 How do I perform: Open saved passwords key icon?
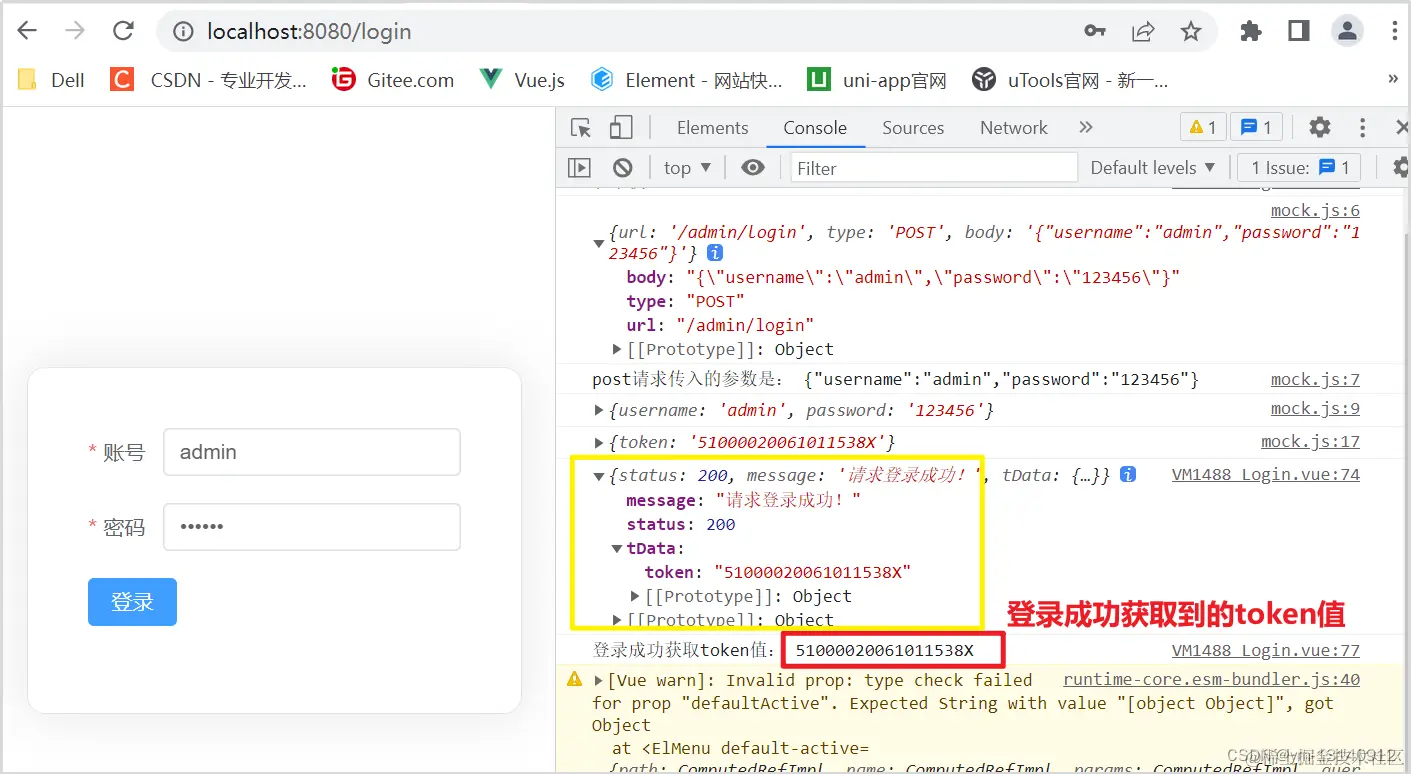[1095, 31]
